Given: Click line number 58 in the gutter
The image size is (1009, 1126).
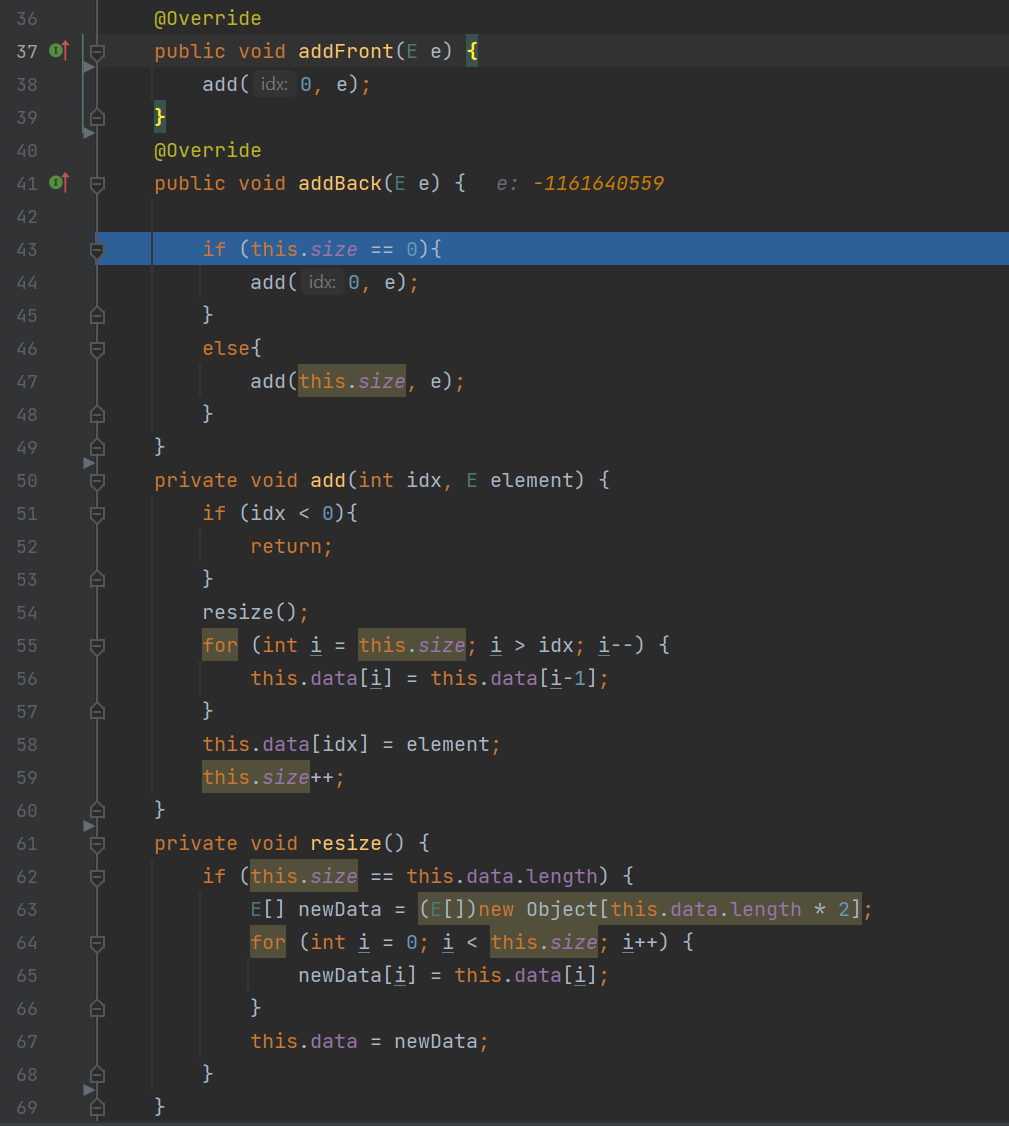Looking at the screenshot, I should click(x=27, y=745).
